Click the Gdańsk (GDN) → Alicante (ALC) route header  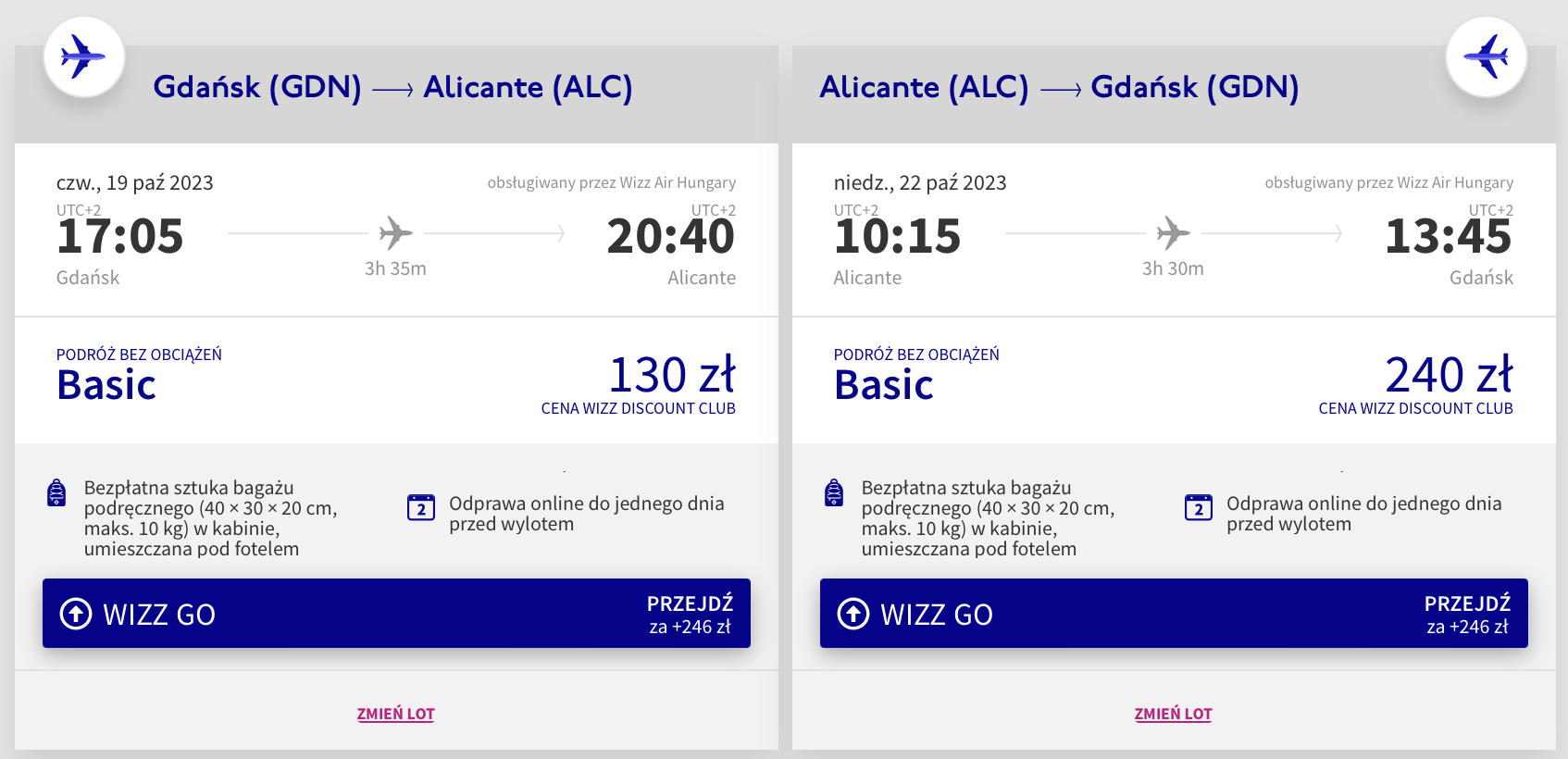point(392,87)
